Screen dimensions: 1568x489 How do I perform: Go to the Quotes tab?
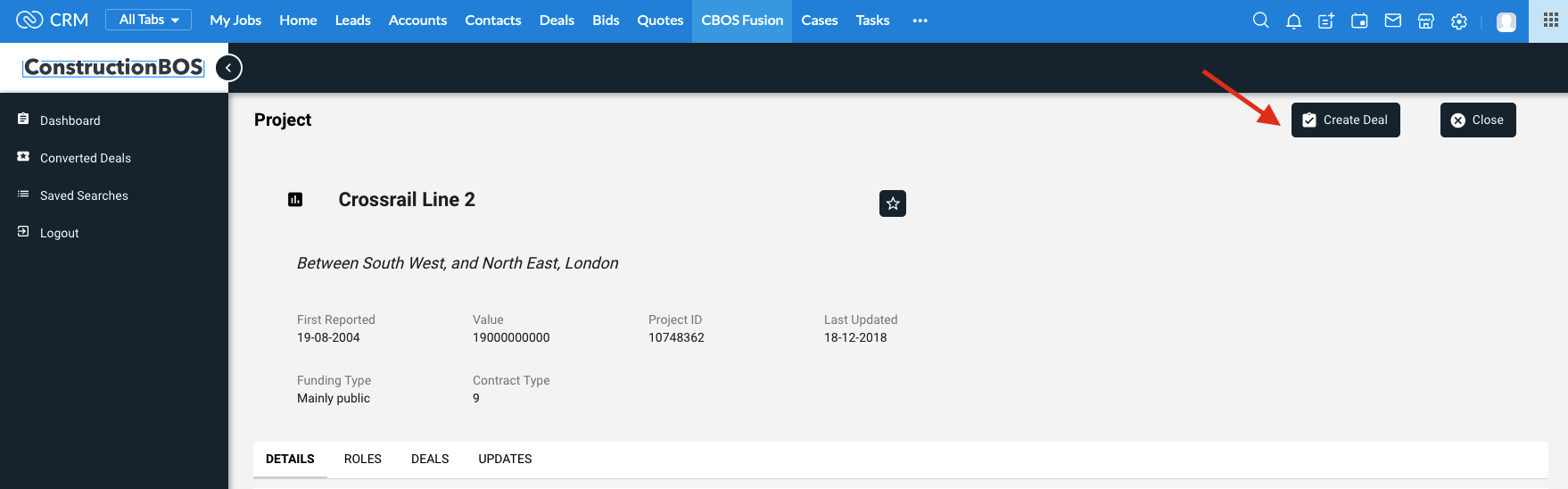(x=660, y=20)
